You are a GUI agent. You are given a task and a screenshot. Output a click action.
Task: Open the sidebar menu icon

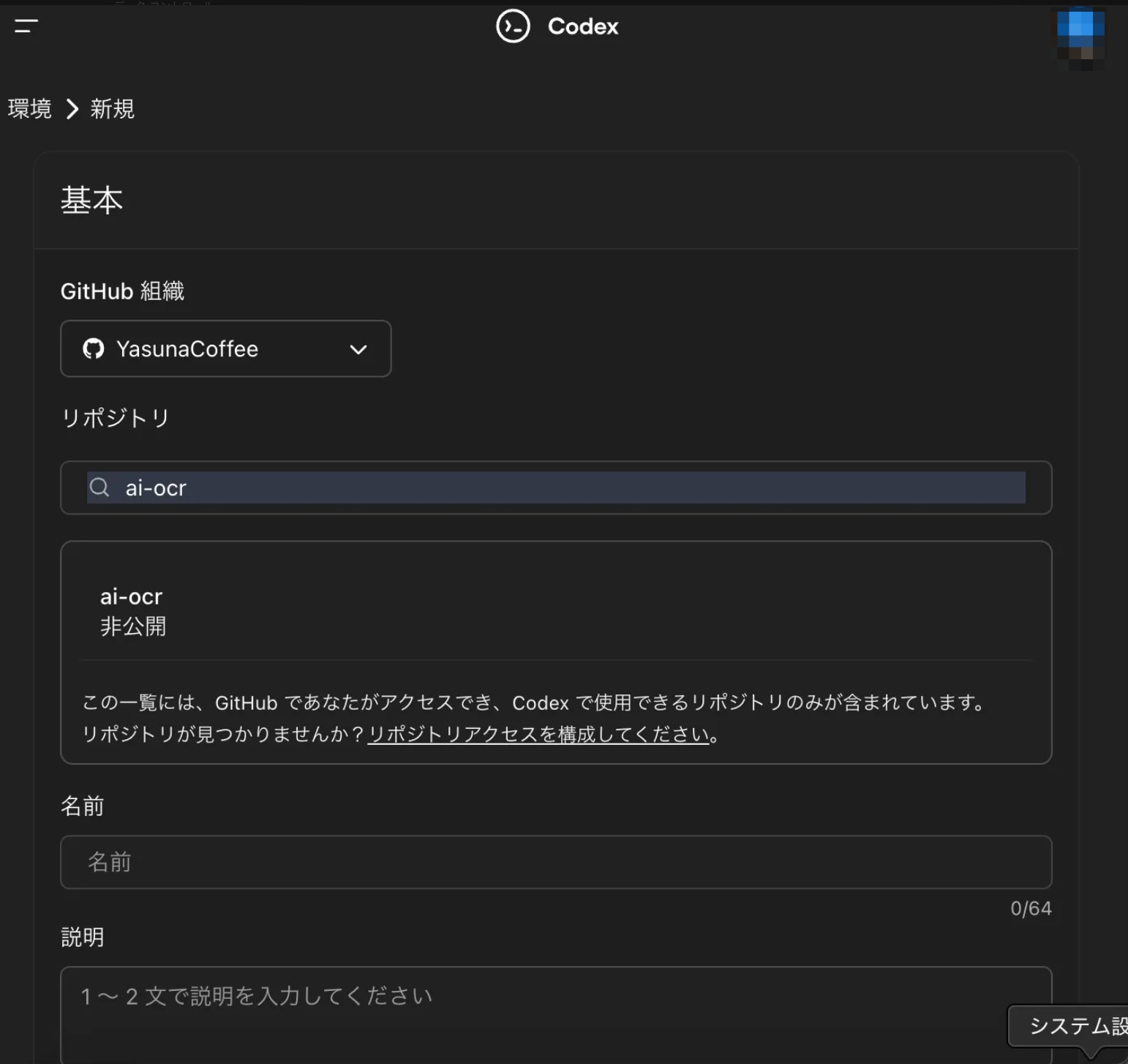point(26,26)
